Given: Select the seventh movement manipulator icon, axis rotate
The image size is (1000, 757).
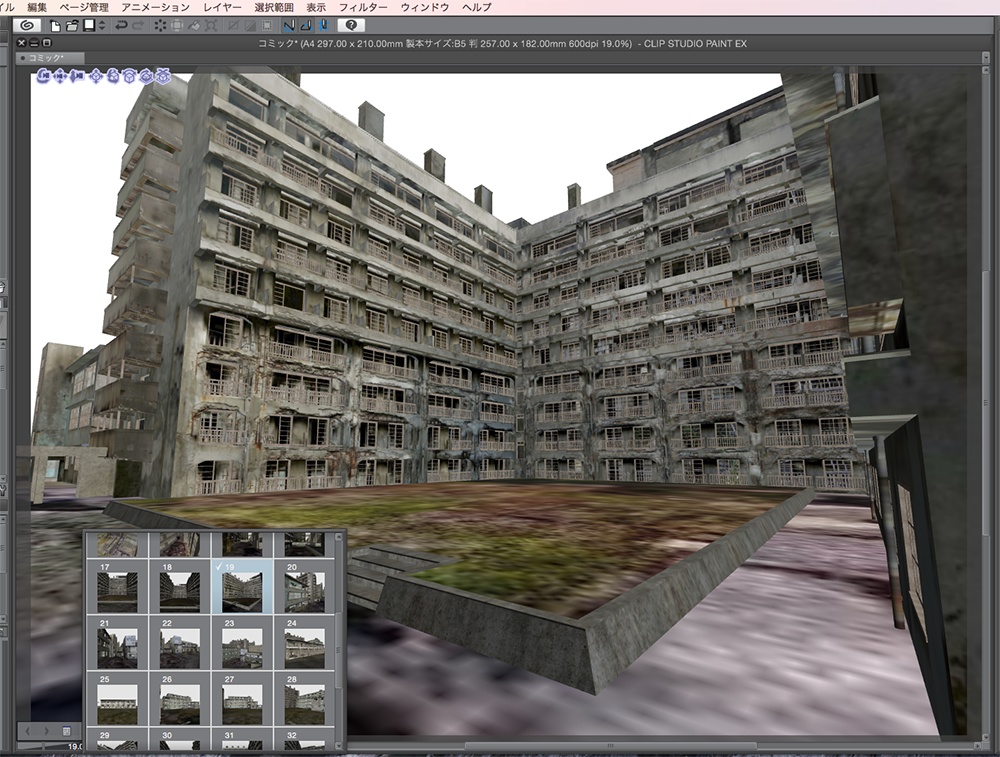Looking at the screenshot, I should click(146, 77).
